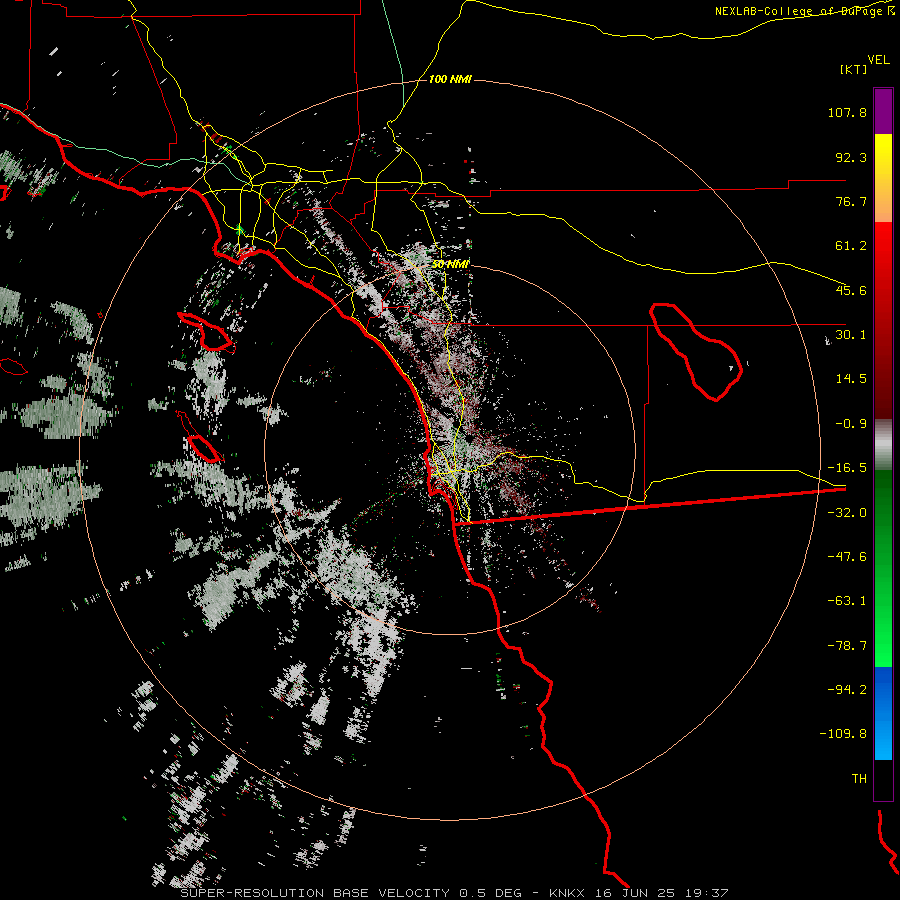Click the -94.2 scale value
The image size is (900, 900).
(847, 690)
